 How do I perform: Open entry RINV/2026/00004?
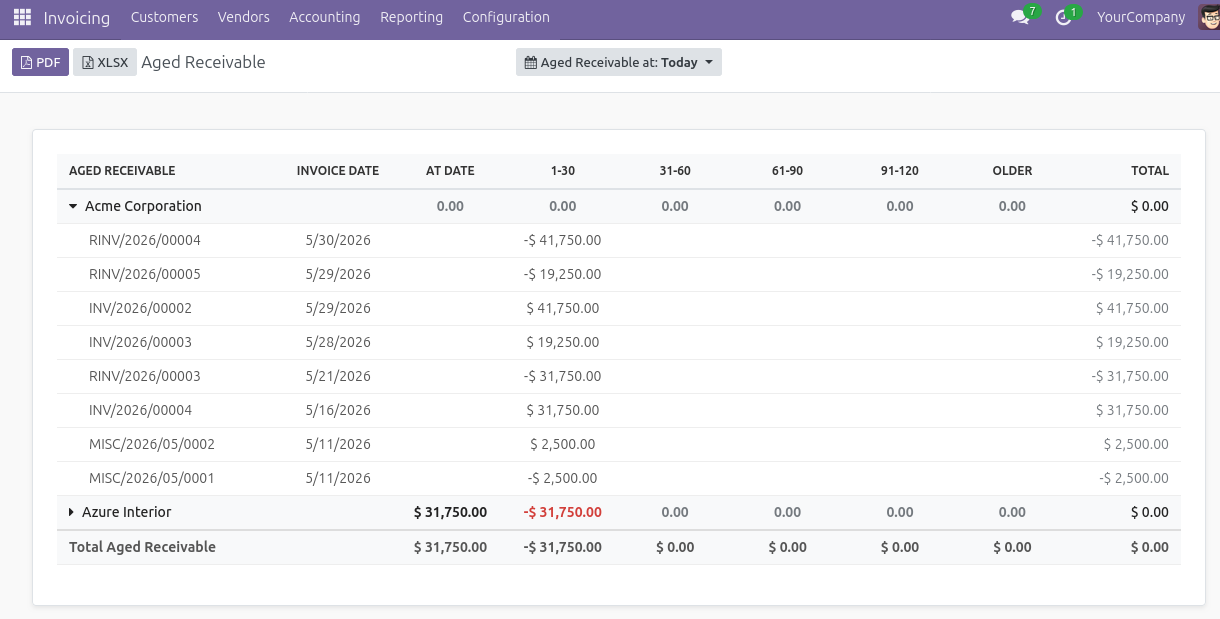[x=145, y=240]
